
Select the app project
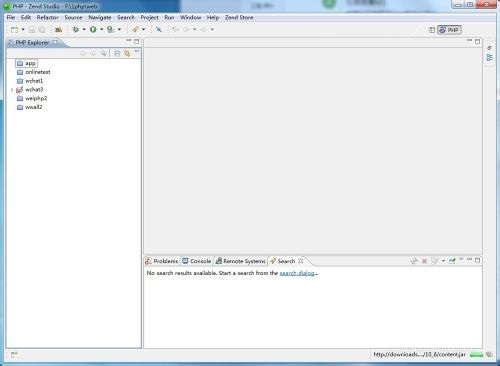tap(26, 63)
